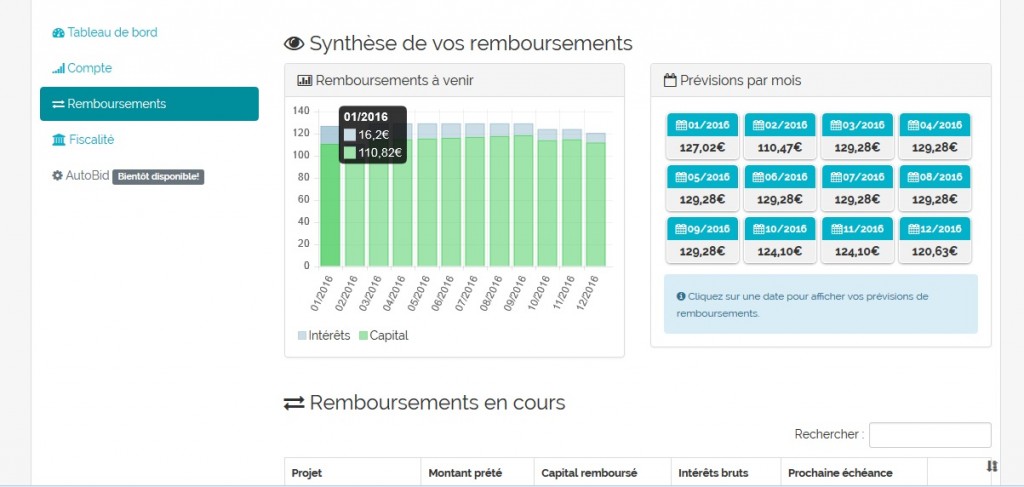Screen dimensions: 1024x487
Task: Click the bar chart icon in panel header
Action: [x=304, y=81]
